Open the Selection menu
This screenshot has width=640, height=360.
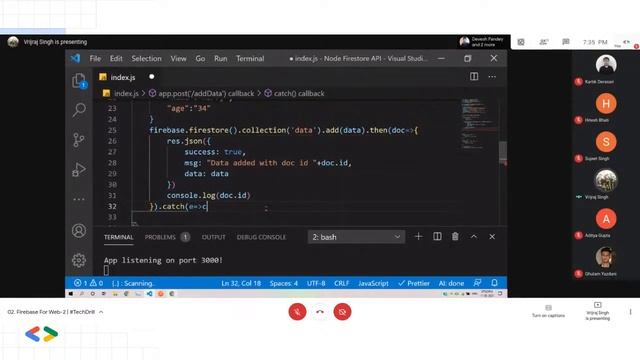(147, 58)
